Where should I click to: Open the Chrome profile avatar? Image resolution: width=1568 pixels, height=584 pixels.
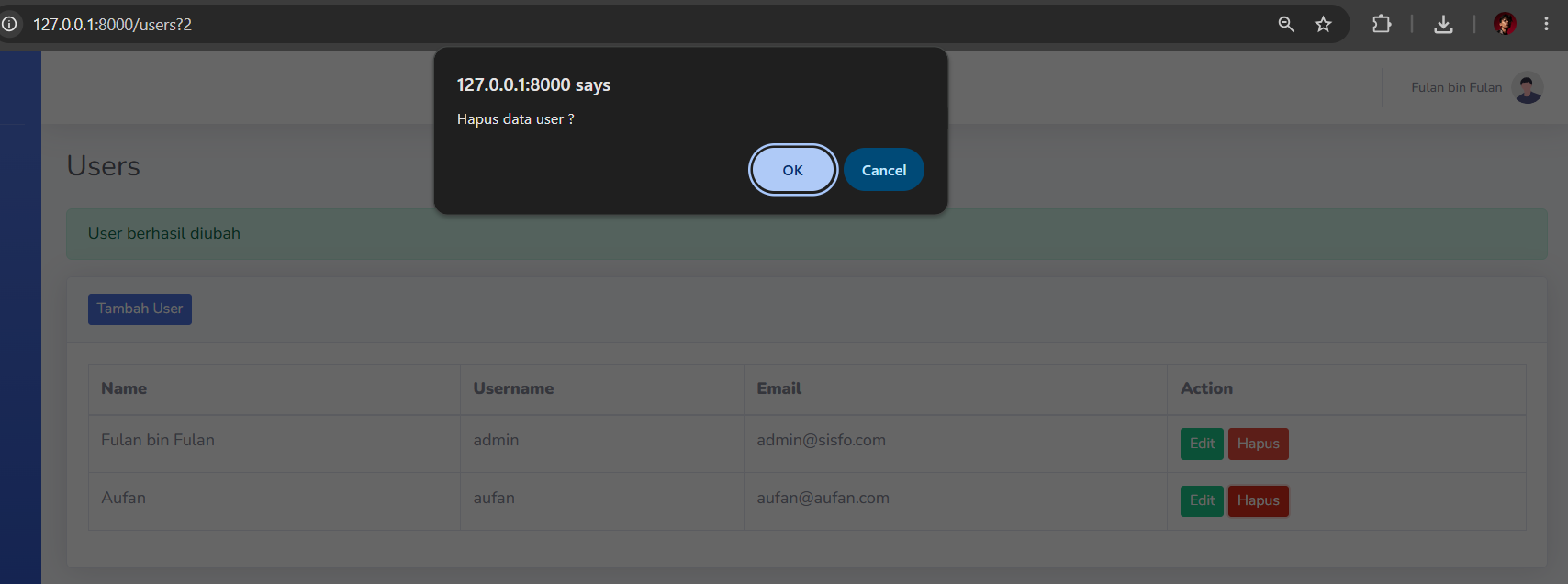click(1505, 24)
